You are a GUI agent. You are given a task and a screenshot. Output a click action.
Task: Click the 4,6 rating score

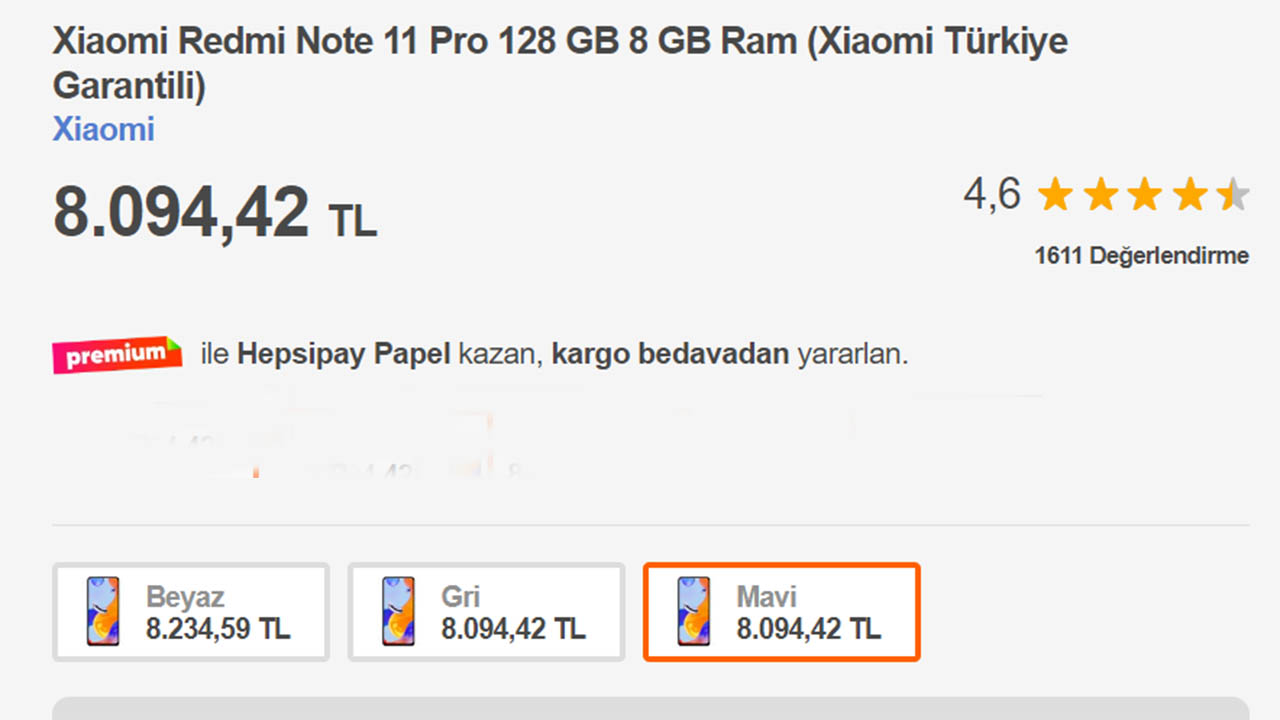pyautogui.click(x=994, y=195)
